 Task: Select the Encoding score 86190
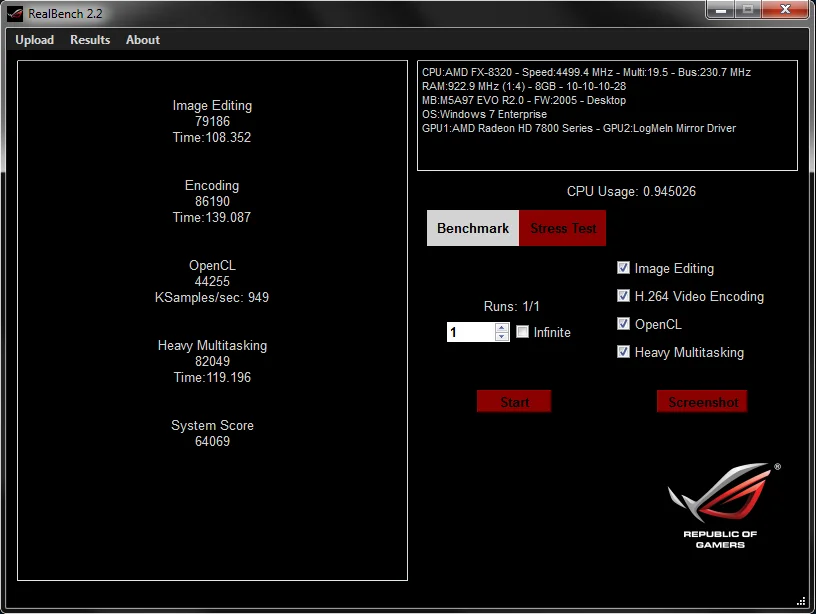(212, 201)
